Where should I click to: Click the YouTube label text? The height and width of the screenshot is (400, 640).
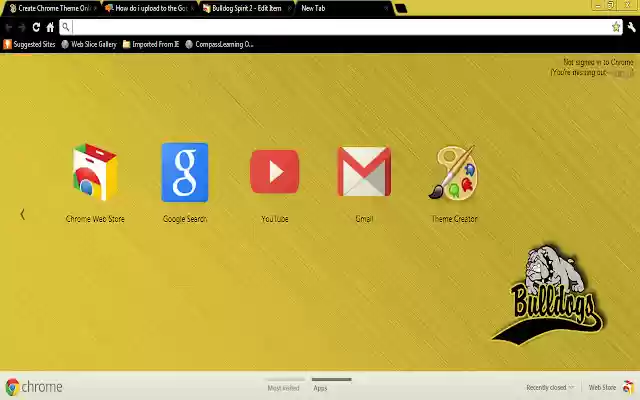pyautogui.click(x=275, y=219)
